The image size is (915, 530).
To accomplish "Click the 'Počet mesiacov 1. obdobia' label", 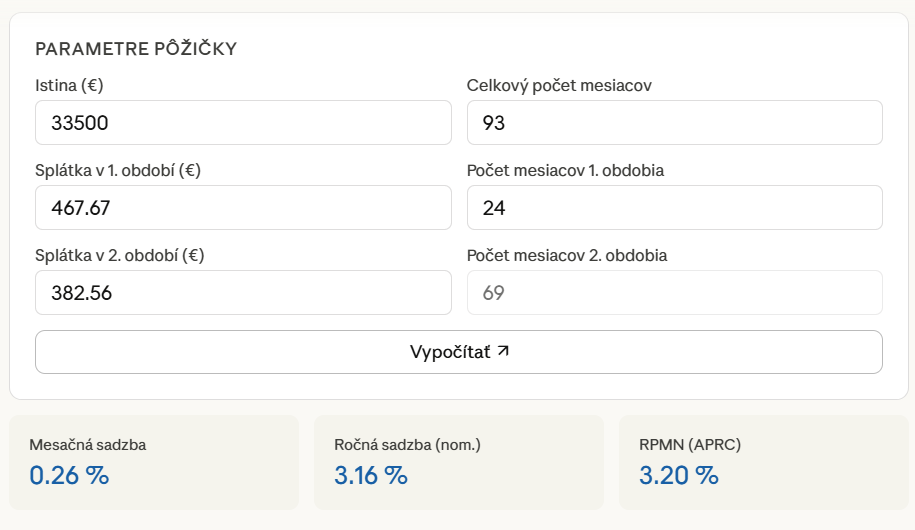I will [565, 170].
